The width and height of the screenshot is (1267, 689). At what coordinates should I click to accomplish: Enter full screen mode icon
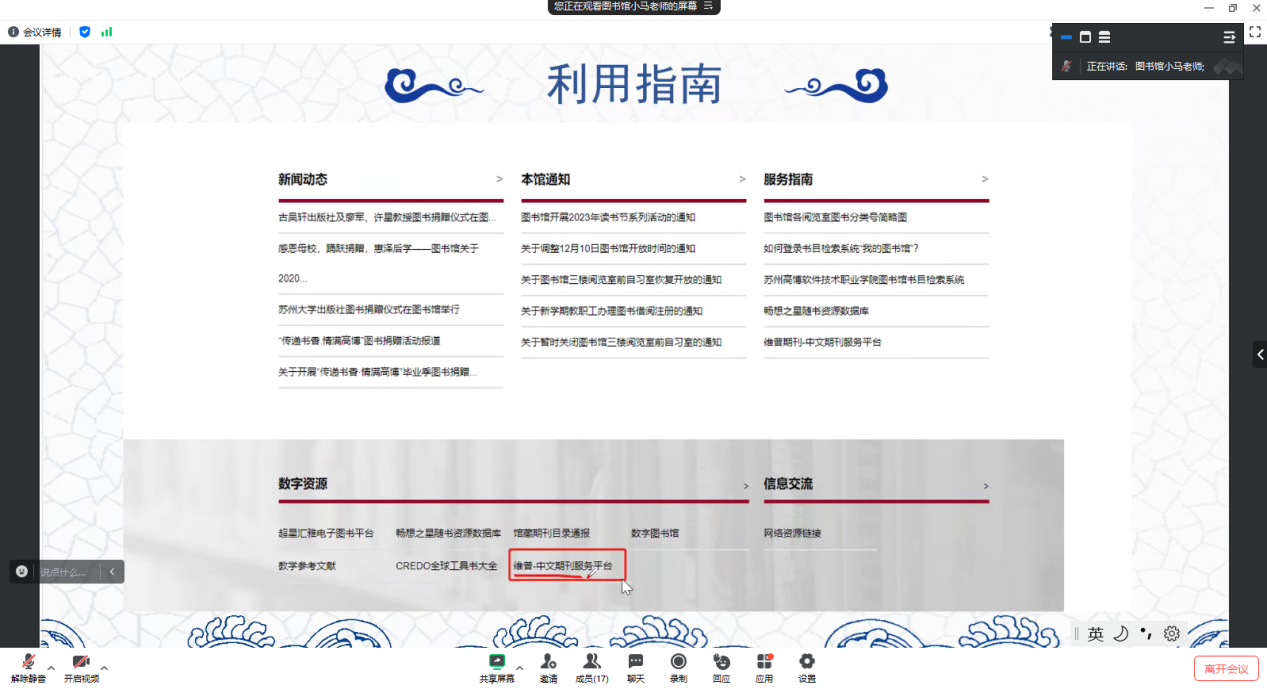coord(1254,32)
